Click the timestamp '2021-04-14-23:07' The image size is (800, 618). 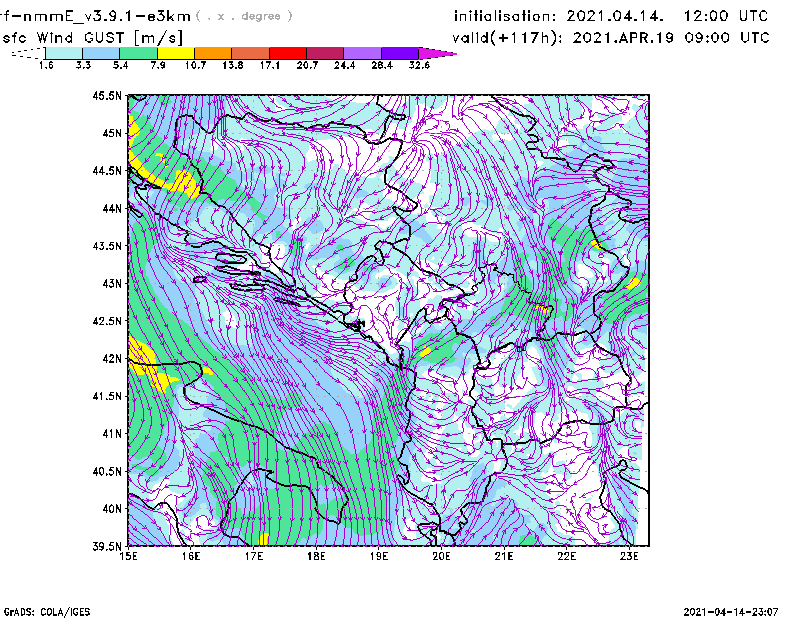click(x=731, y=612)
